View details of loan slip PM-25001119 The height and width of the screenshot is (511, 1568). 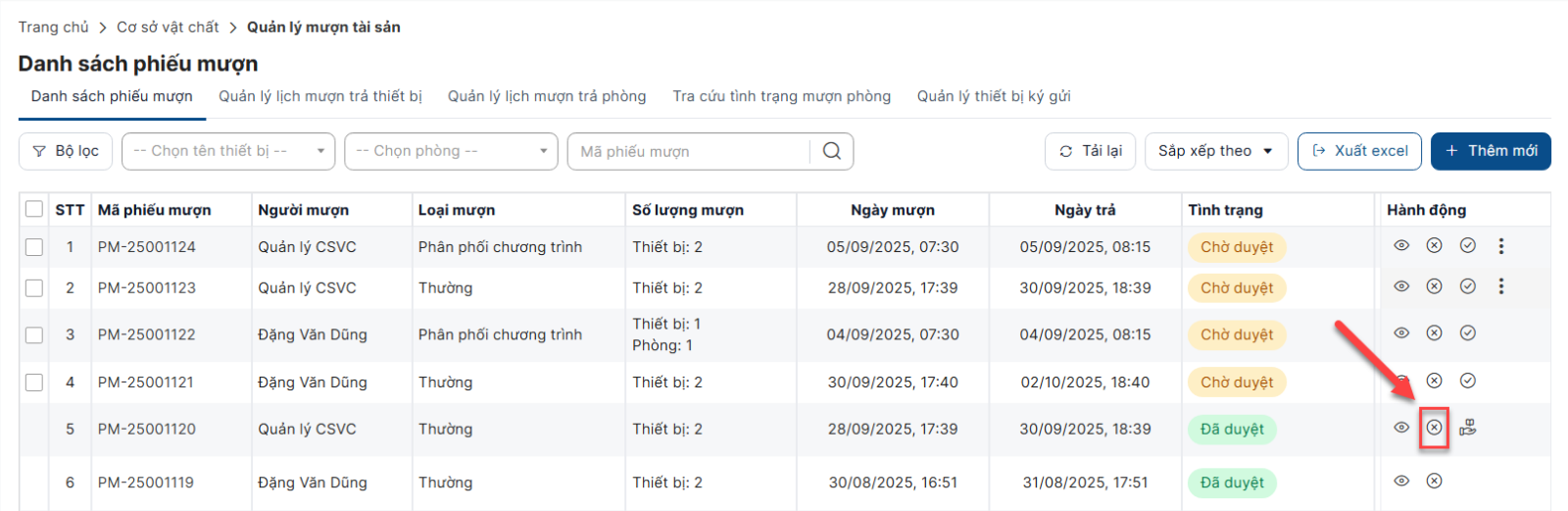click(1401, 482)
